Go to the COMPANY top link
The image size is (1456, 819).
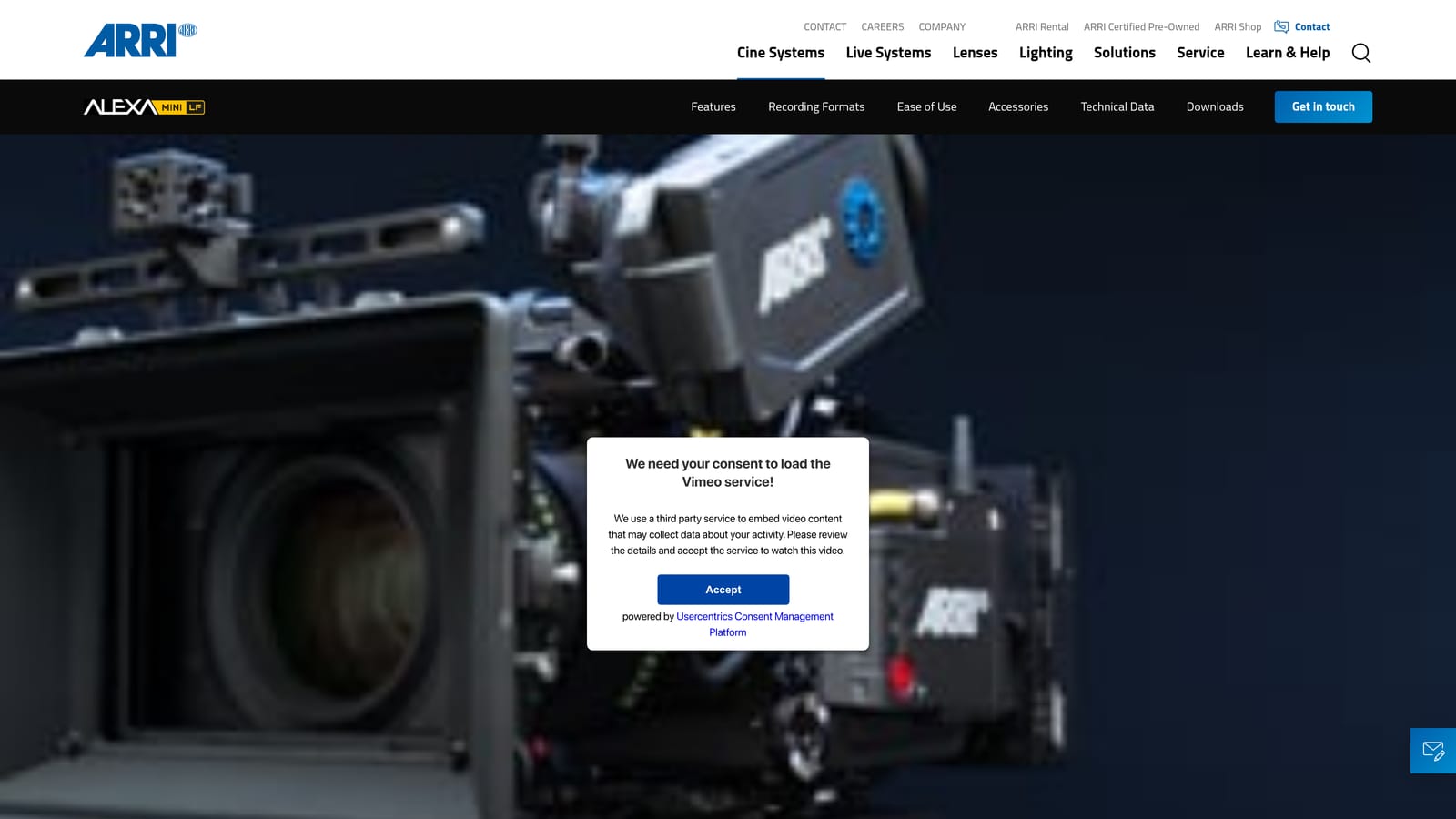(942, 27)
